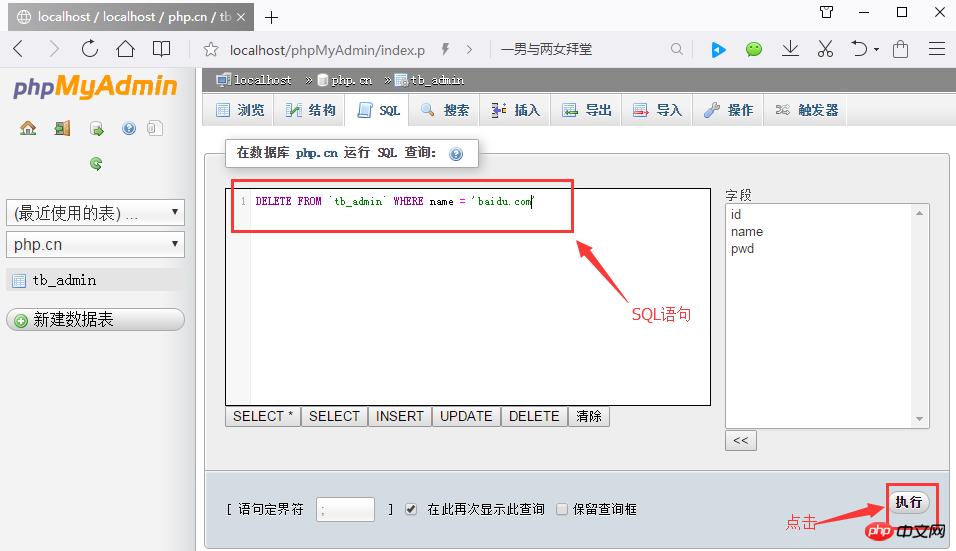956x551 pixels.
Task: Click php.cn in the breadcrumb
Action: (x=351, y=80)
